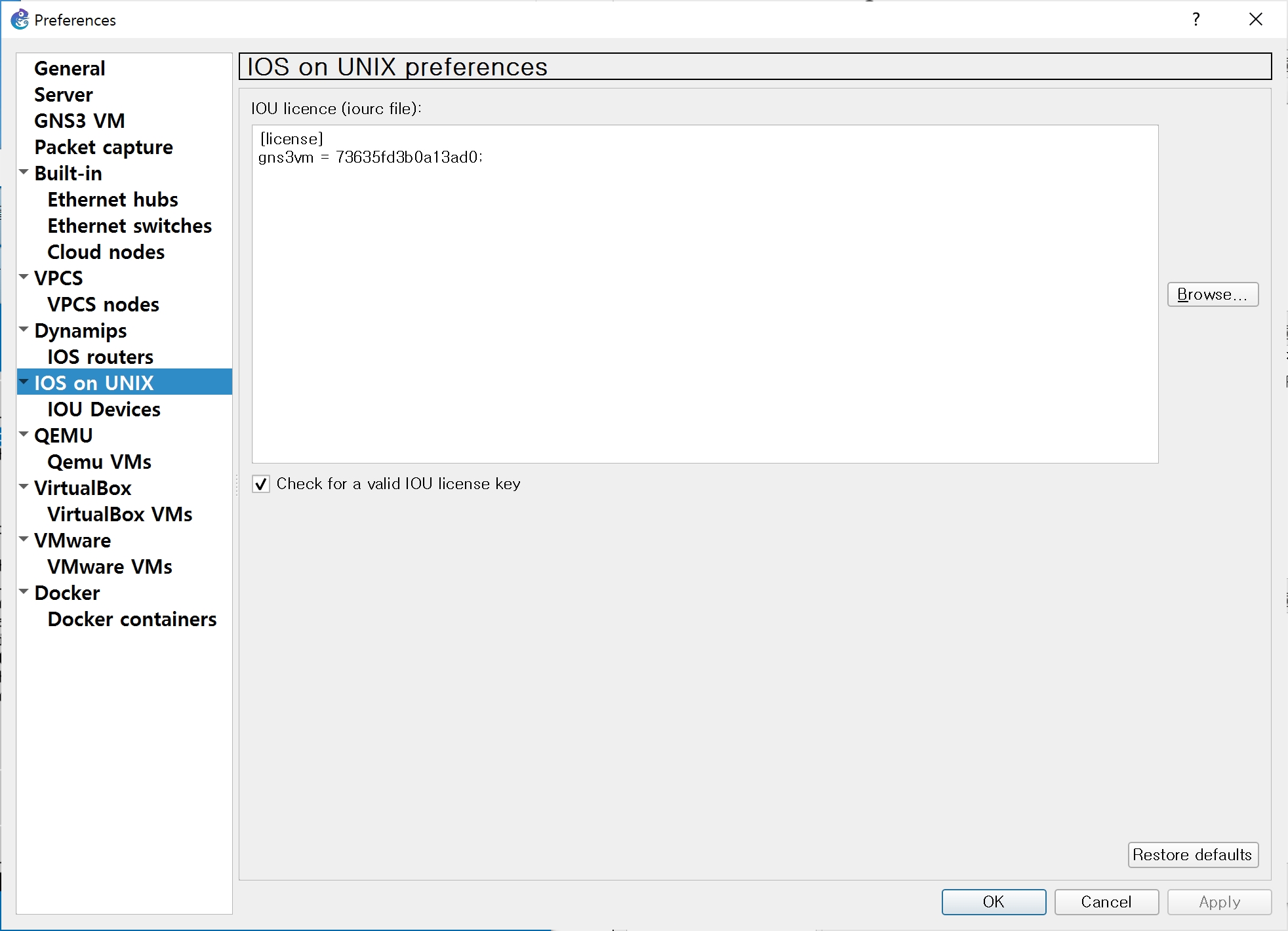Select IOU Devices in the tree

coord(104,409)
